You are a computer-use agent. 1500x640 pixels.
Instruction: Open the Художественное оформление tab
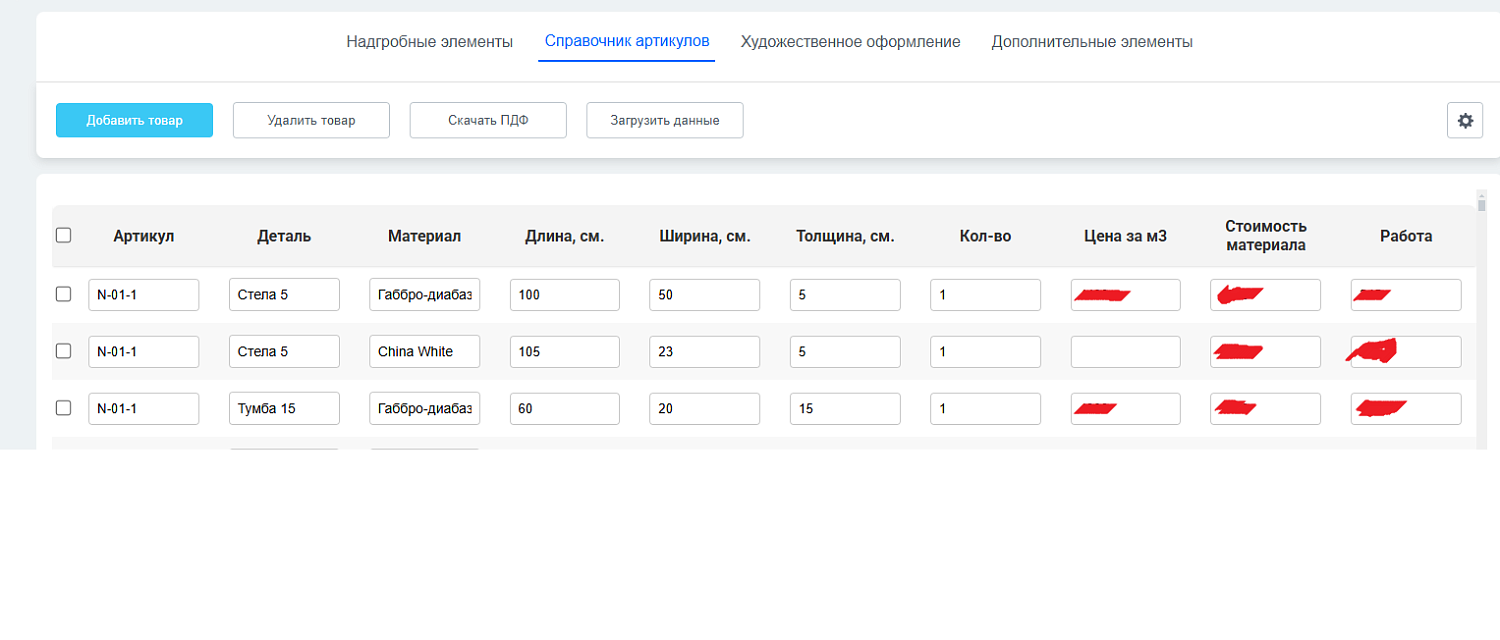click(x=851, y=41)
